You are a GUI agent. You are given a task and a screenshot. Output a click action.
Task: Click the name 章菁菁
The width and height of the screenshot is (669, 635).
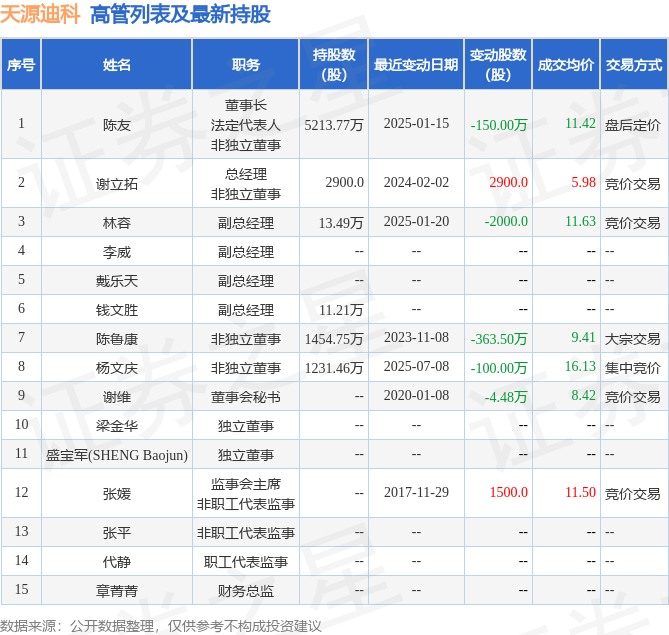coord(116,591)
